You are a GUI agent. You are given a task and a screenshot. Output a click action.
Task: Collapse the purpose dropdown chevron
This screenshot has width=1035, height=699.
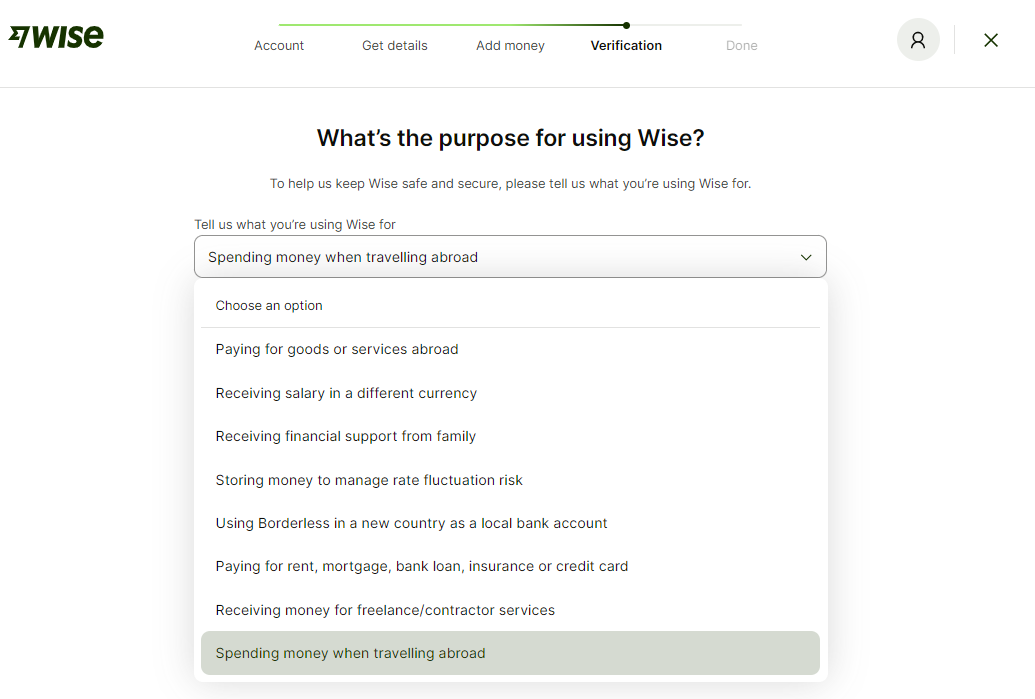(806, 257)
